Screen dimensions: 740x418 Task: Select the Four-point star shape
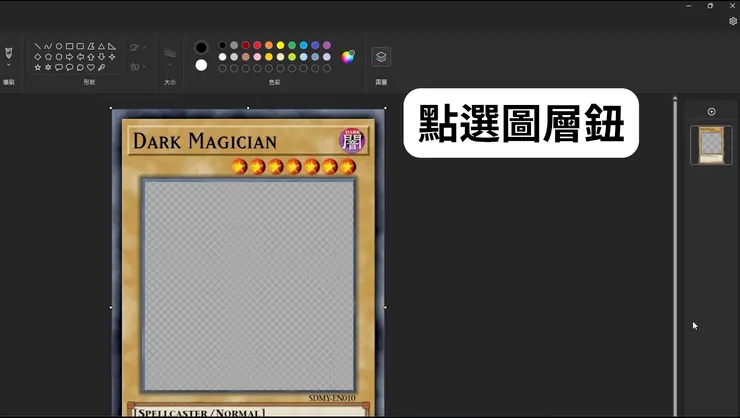[112, 57]
